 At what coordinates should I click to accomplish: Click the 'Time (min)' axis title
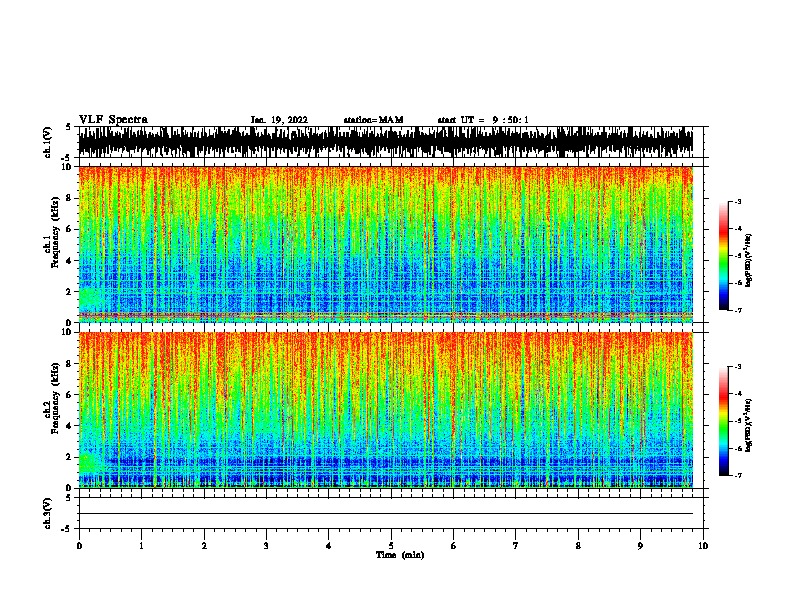tap(400, 555)
